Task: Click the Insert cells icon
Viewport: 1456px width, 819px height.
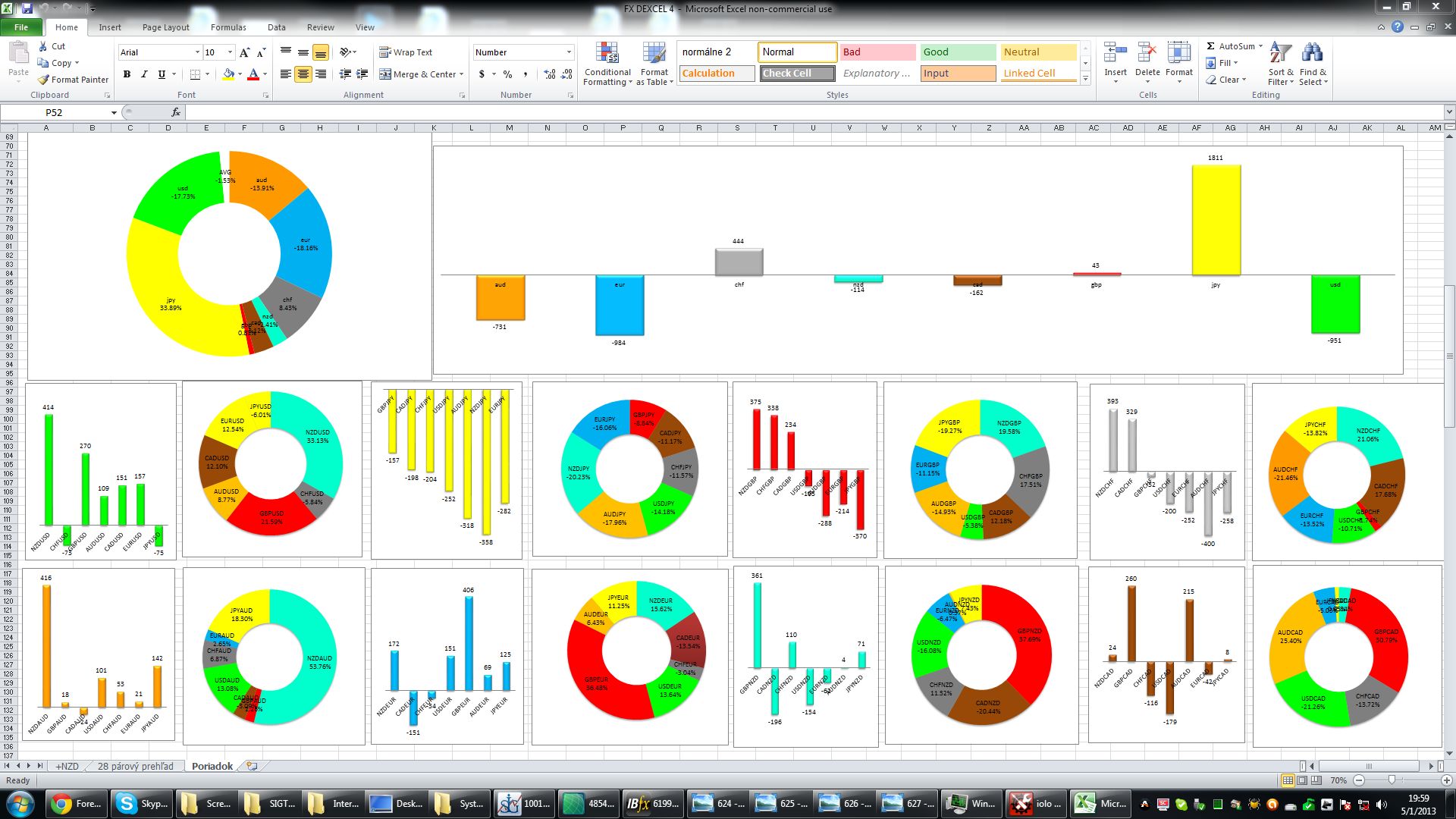Action: click(1115, 53)
